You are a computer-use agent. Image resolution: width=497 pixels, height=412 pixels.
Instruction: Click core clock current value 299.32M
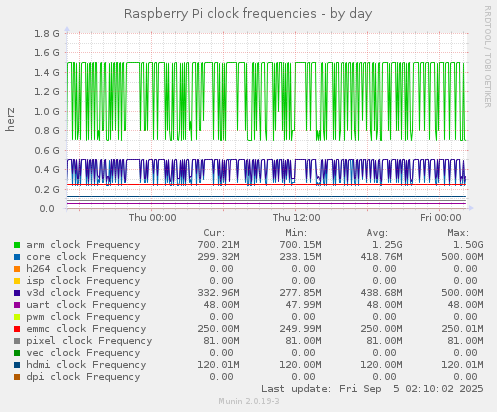click(218, 257)
